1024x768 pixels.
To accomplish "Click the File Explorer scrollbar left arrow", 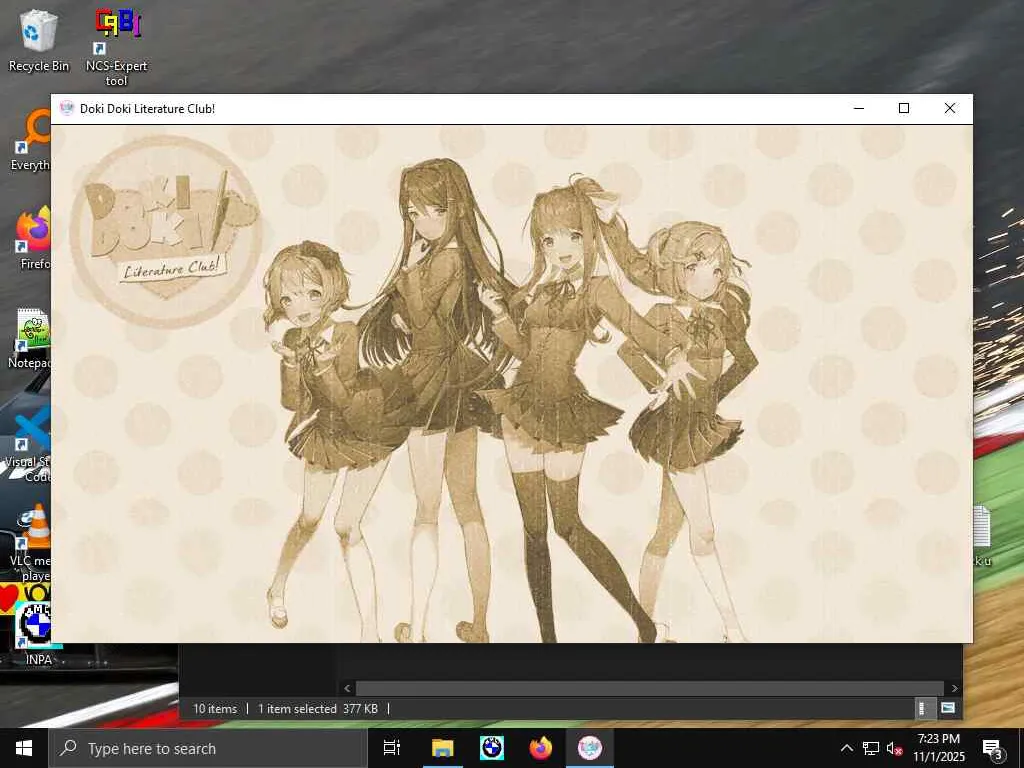I will pyautogui.click(x=347, y=688).
